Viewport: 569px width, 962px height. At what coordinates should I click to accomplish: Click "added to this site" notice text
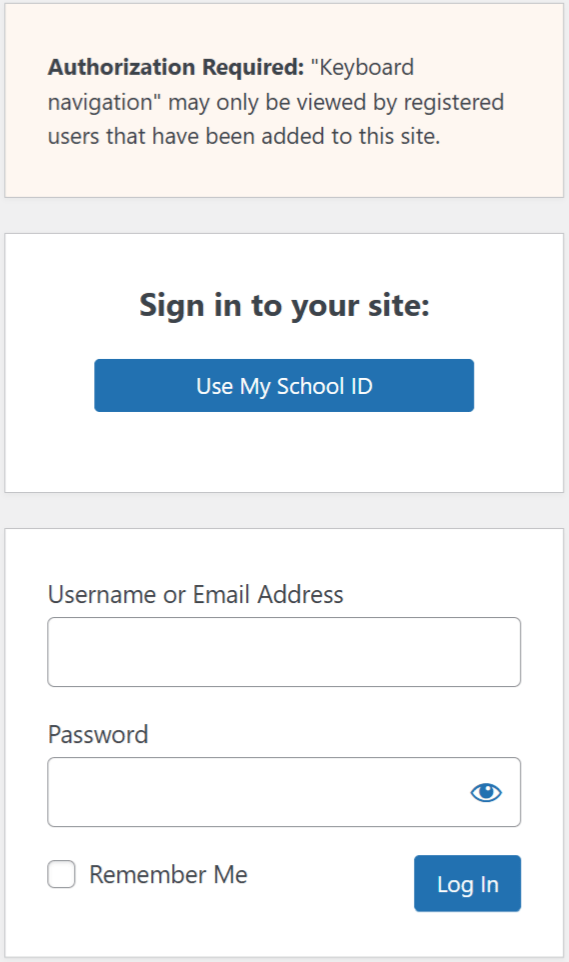352,136
